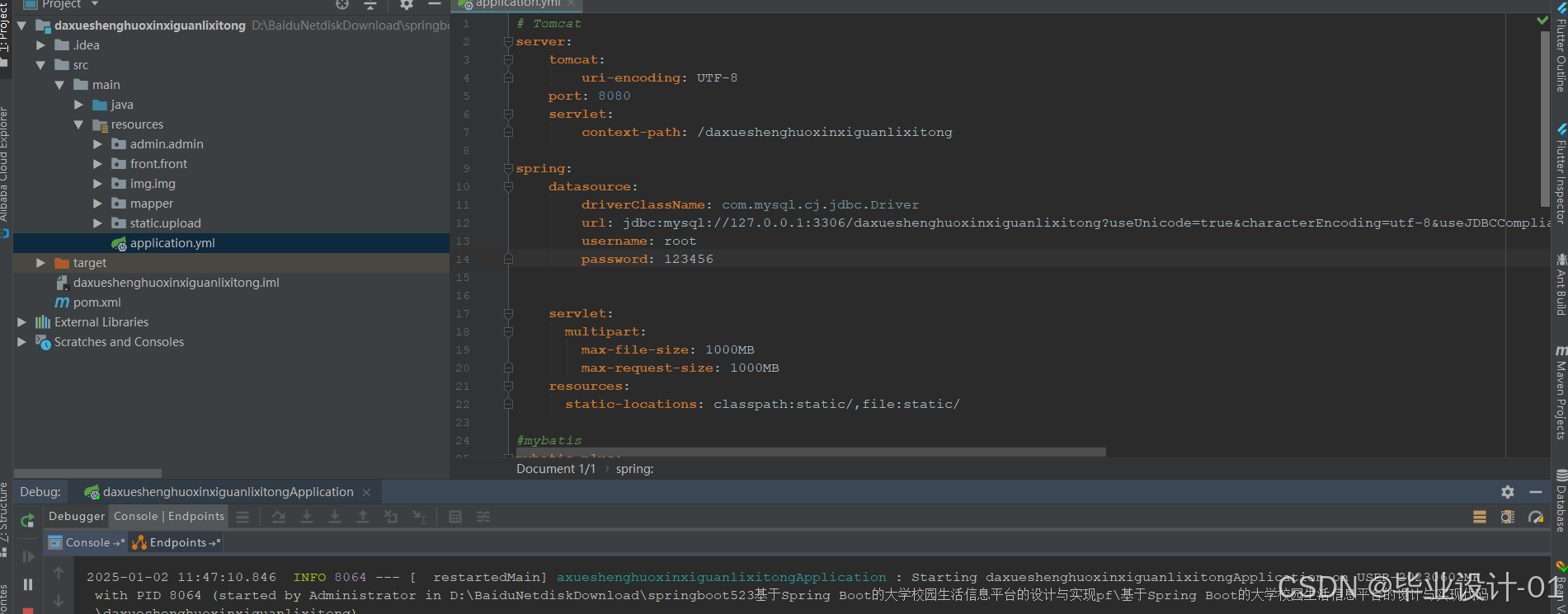
Task: Close the daxueshenghuoxinxiguanlixitongApplication debug tab
Action: pyautogui.click(x=366, y=492)
